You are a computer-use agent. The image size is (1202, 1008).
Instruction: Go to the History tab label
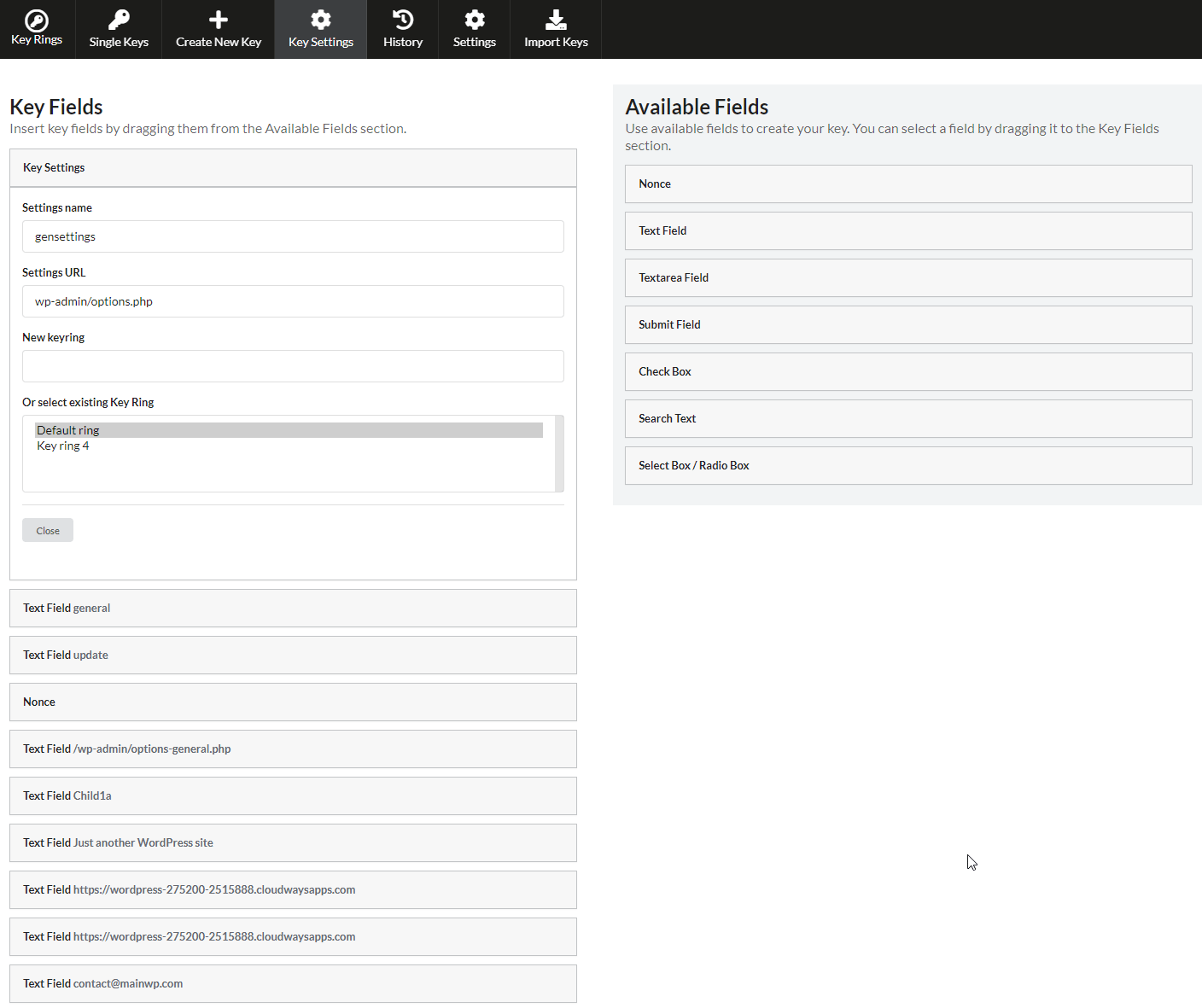403,42
